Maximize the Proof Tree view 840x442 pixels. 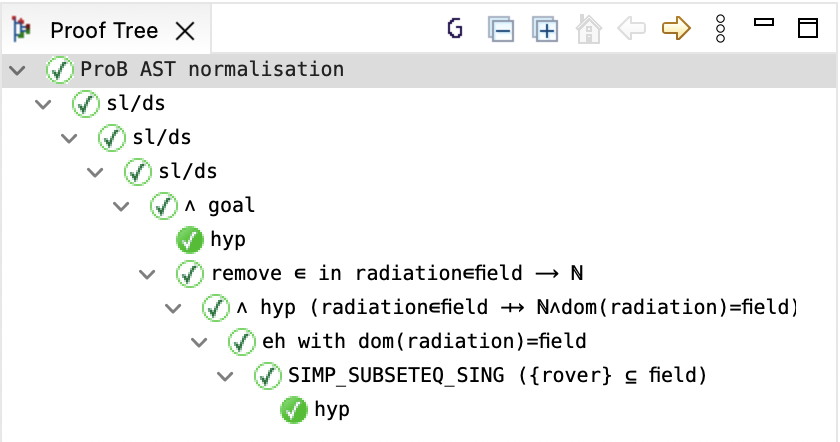(808, 28)
